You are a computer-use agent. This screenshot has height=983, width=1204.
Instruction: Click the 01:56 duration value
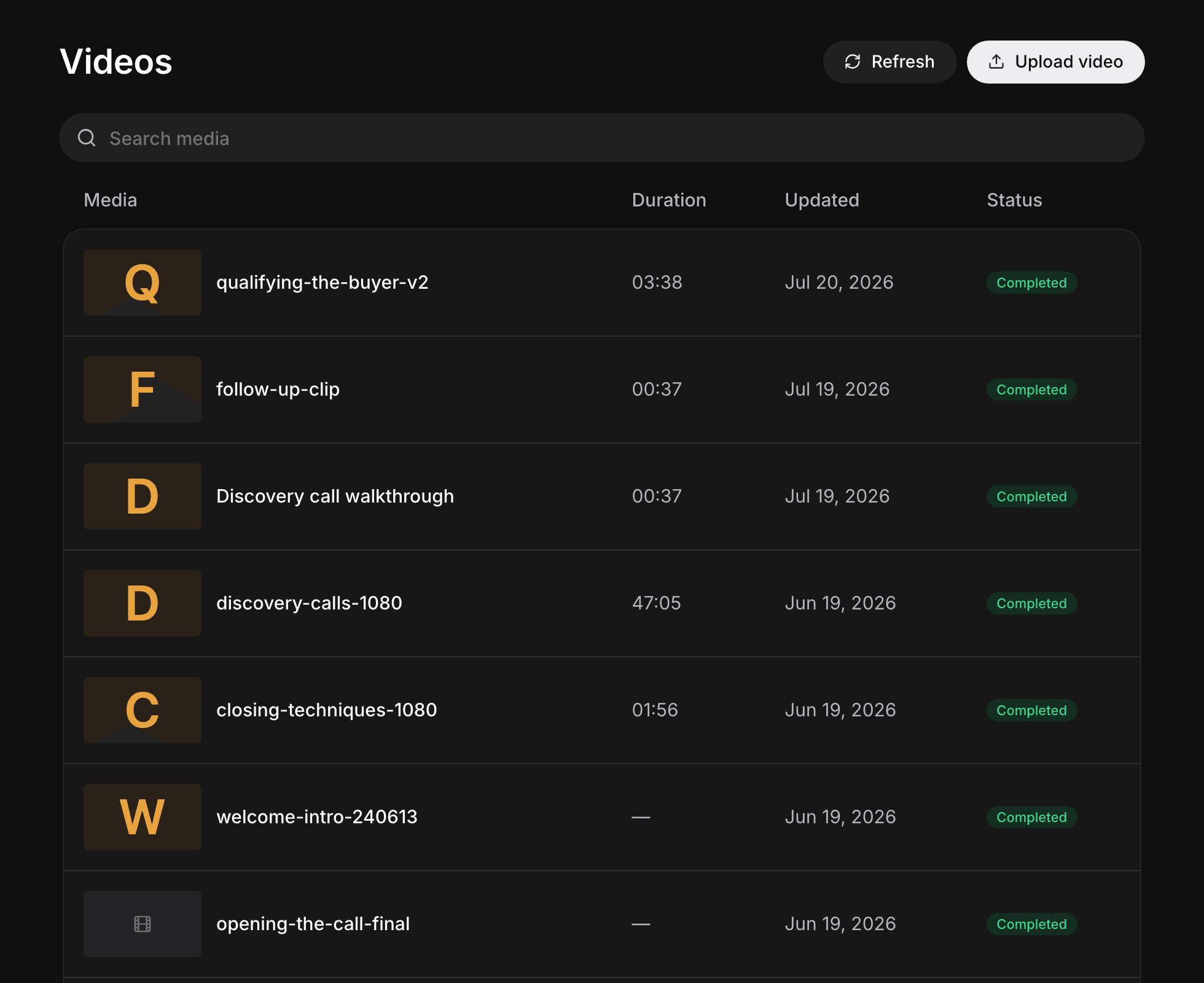655,710
